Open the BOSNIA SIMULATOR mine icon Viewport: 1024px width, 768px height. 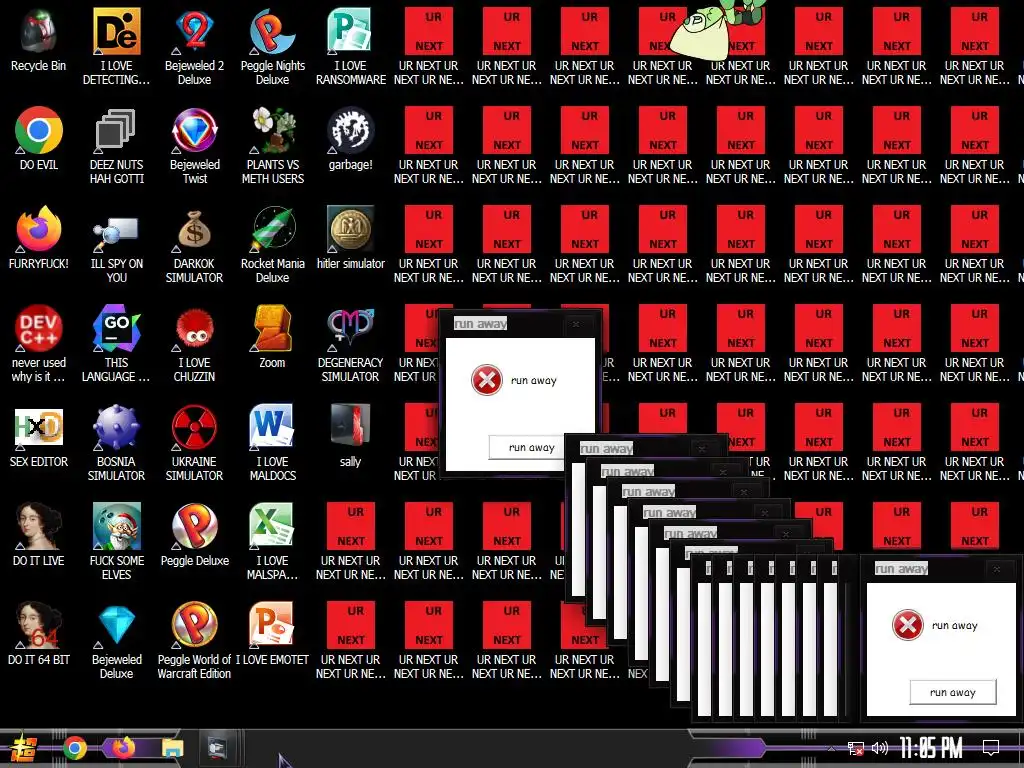click(116, 428)
